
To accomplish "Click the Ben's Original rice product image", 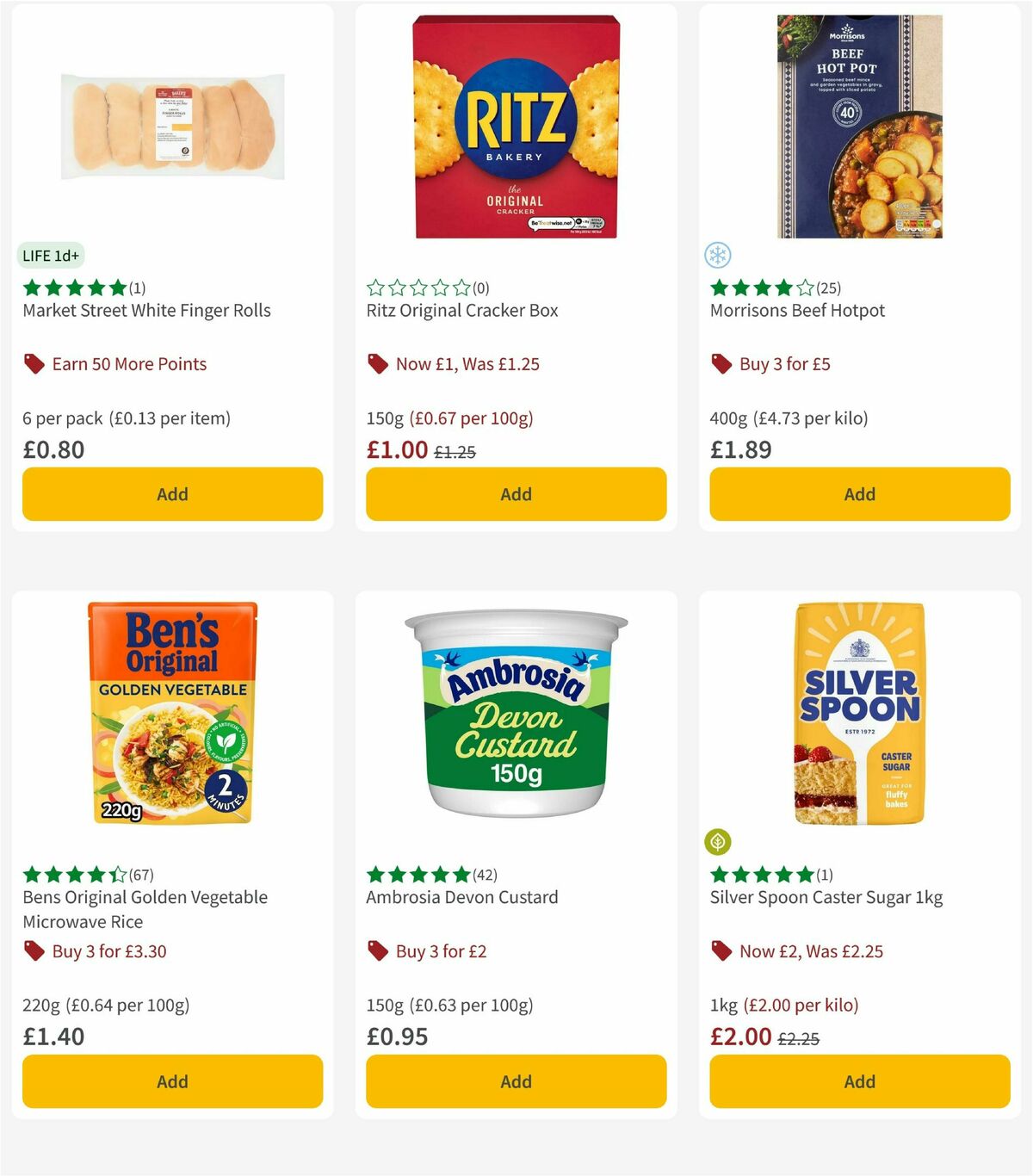I will 170,715.
